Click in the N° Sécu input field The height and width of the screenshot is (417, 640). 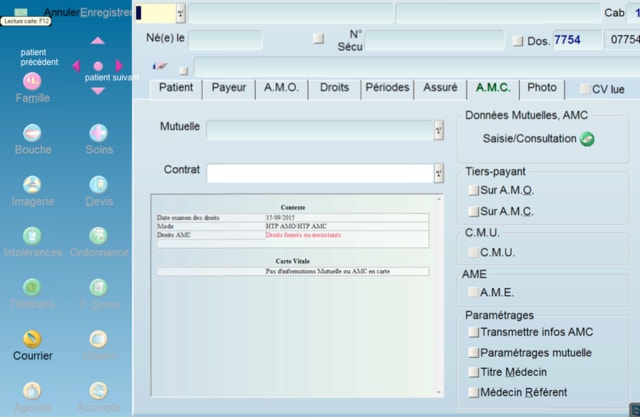pos(433,40)
